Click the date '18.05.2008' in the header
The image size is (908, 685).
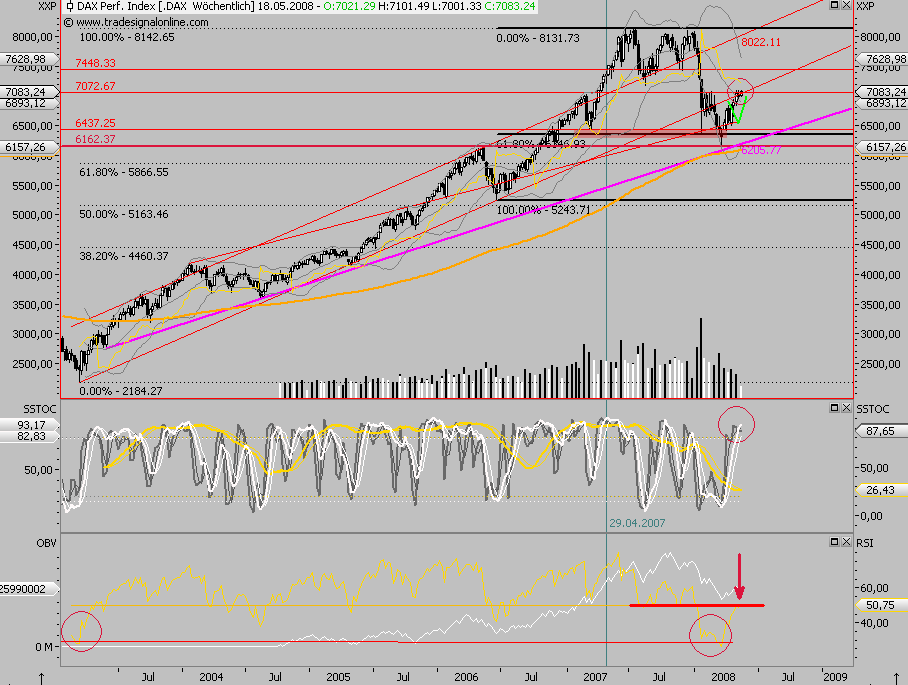point(285,6)
